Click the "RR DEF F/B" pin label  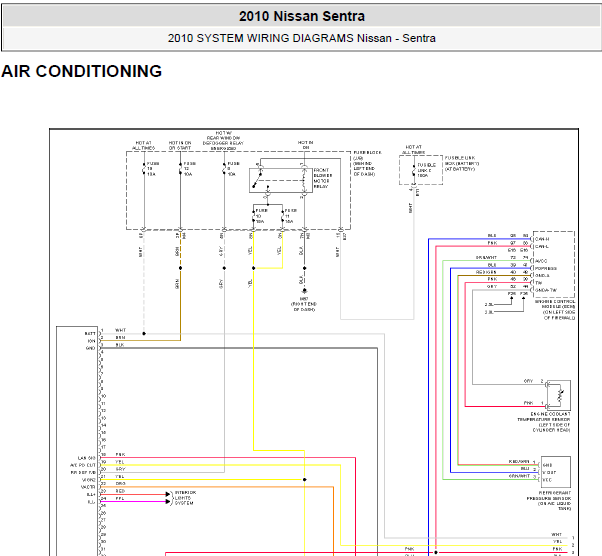pos(83,473)
